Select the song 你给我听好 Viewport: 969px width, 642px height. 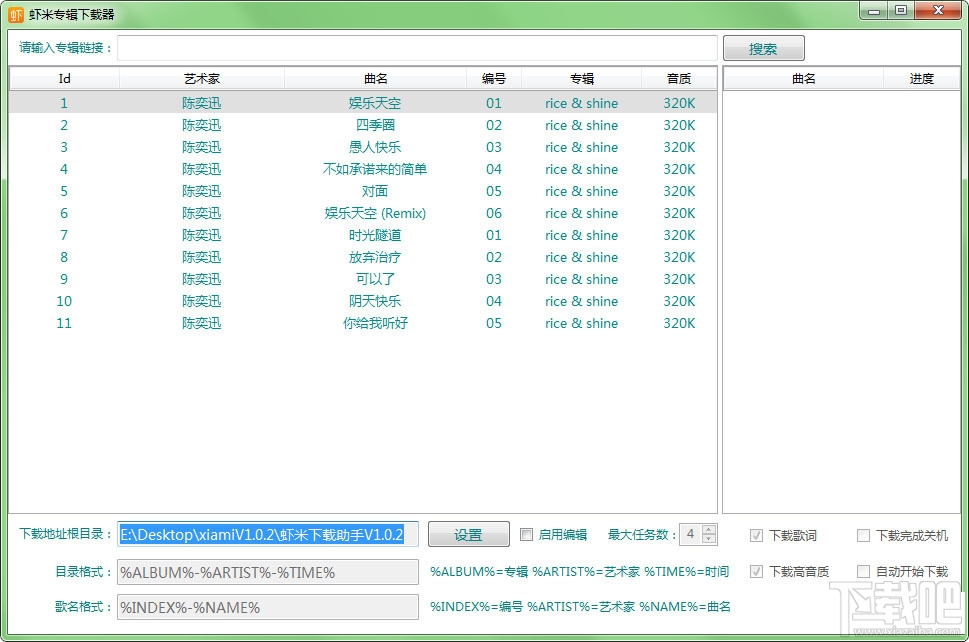pos(375,323)
